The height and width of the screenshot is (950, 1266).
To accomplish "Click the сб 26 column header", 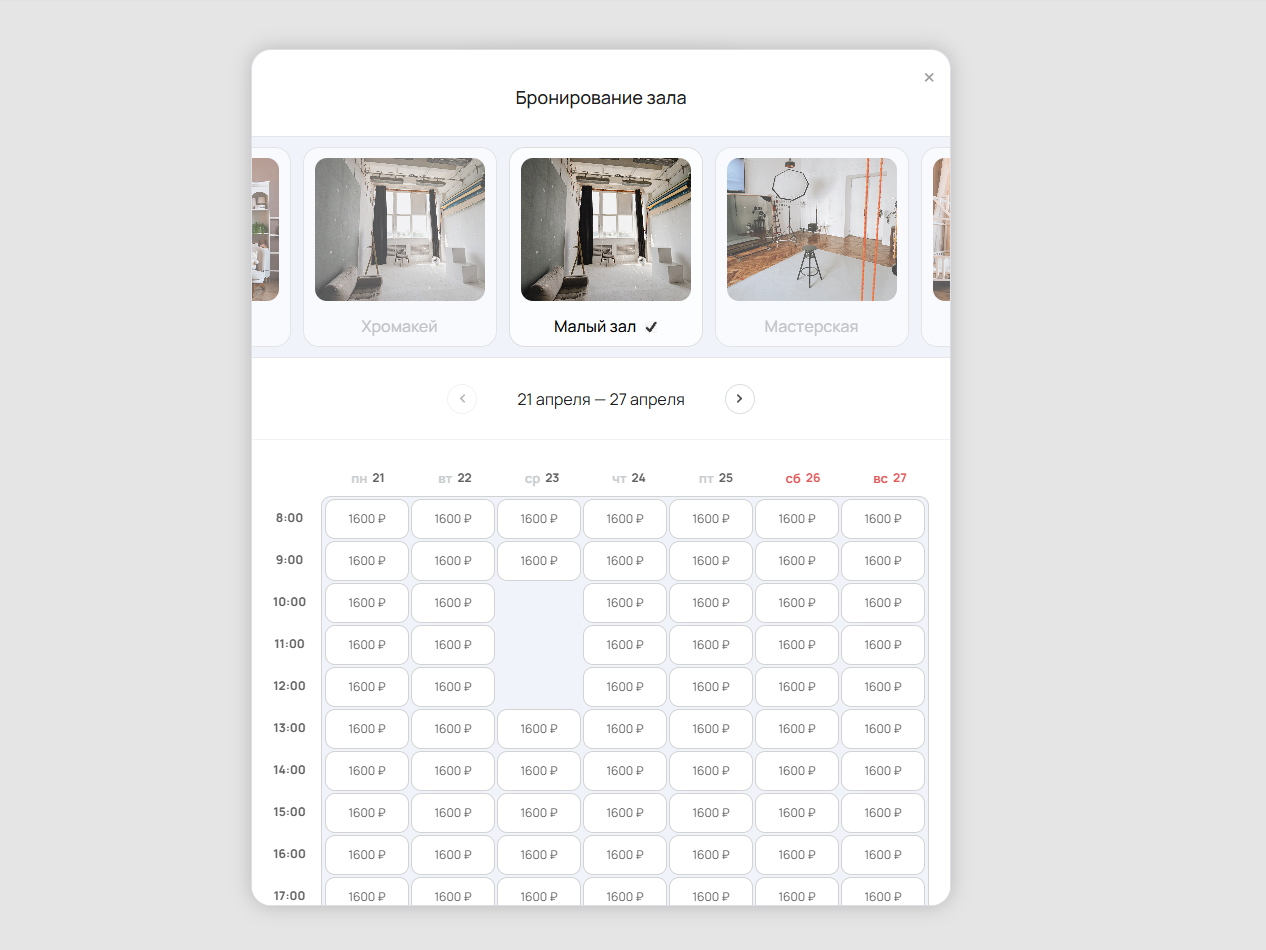I will [802, 478].
